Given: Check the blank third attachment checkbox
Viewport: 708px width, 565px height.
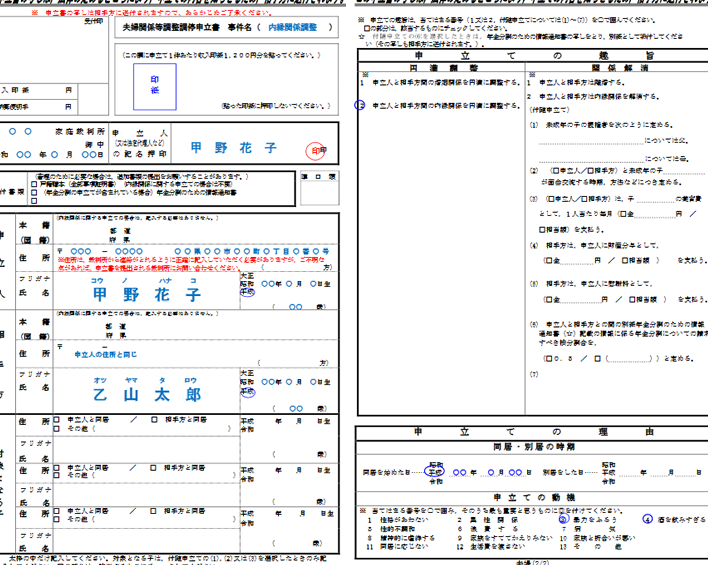Looking at the screenshot, I should 34,201.
